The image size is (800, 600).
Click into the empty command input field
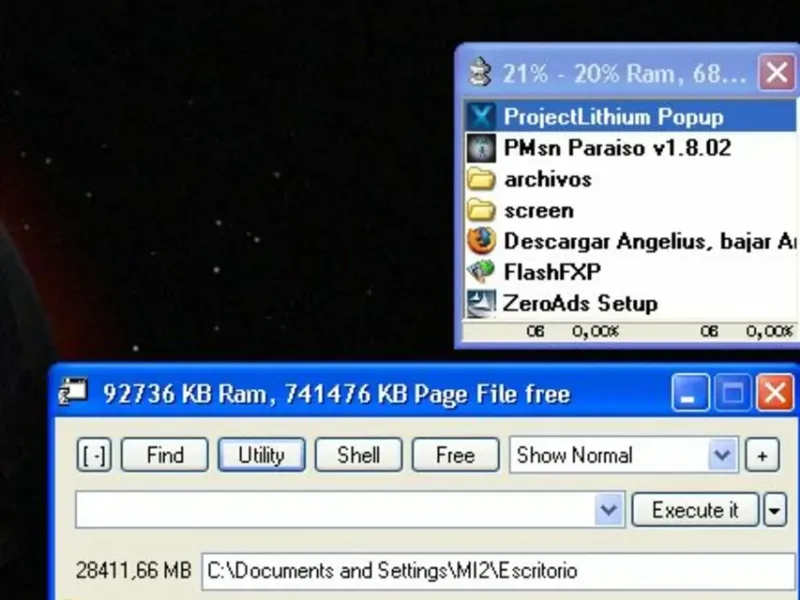click(335, 509)
